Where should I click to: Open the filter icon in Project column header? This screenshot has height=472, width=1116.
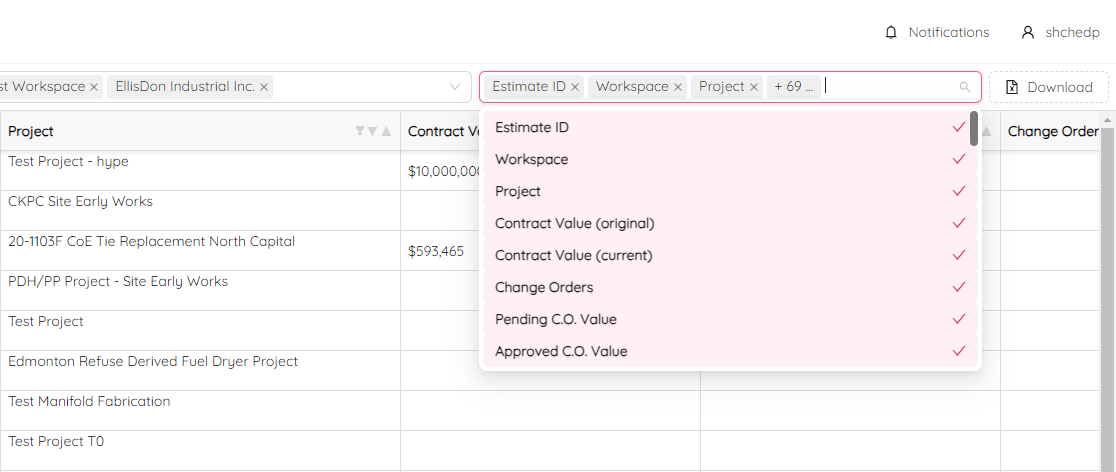(x=360, y=131)
